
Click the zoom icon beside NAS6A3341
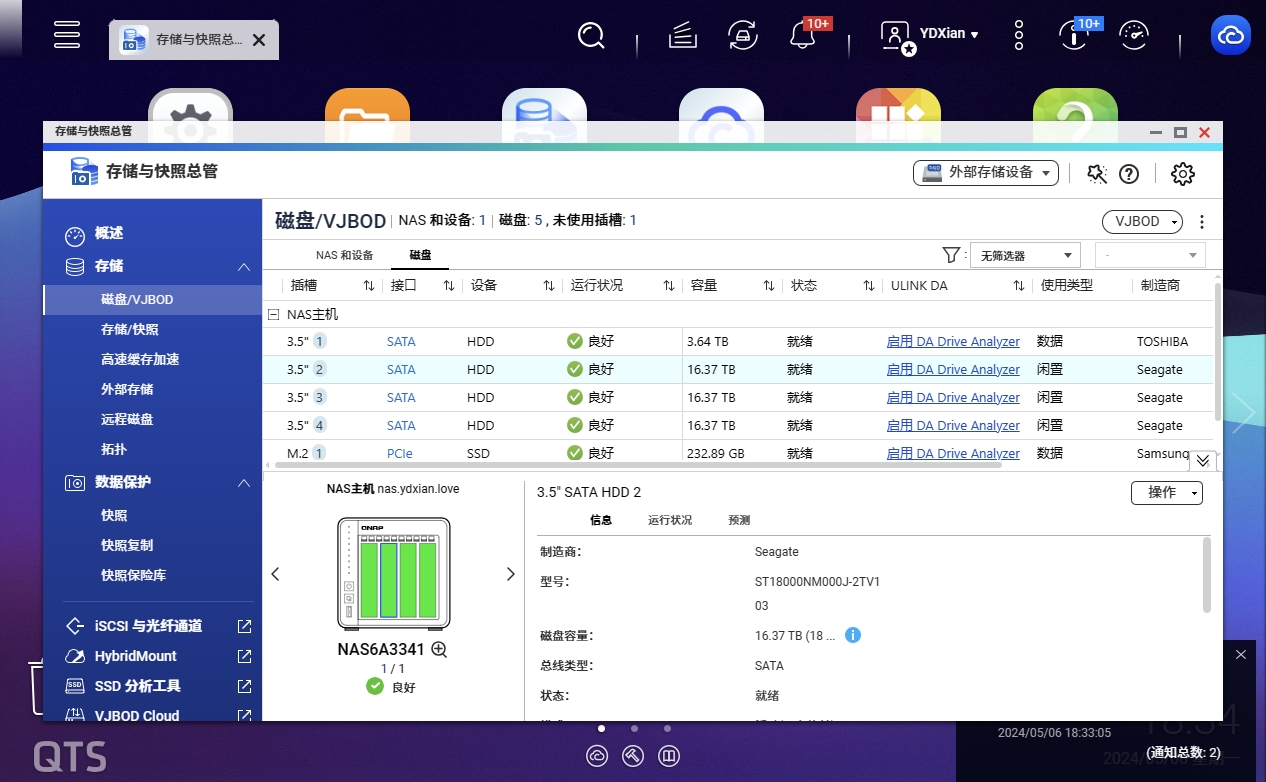[x=438, y=649]
